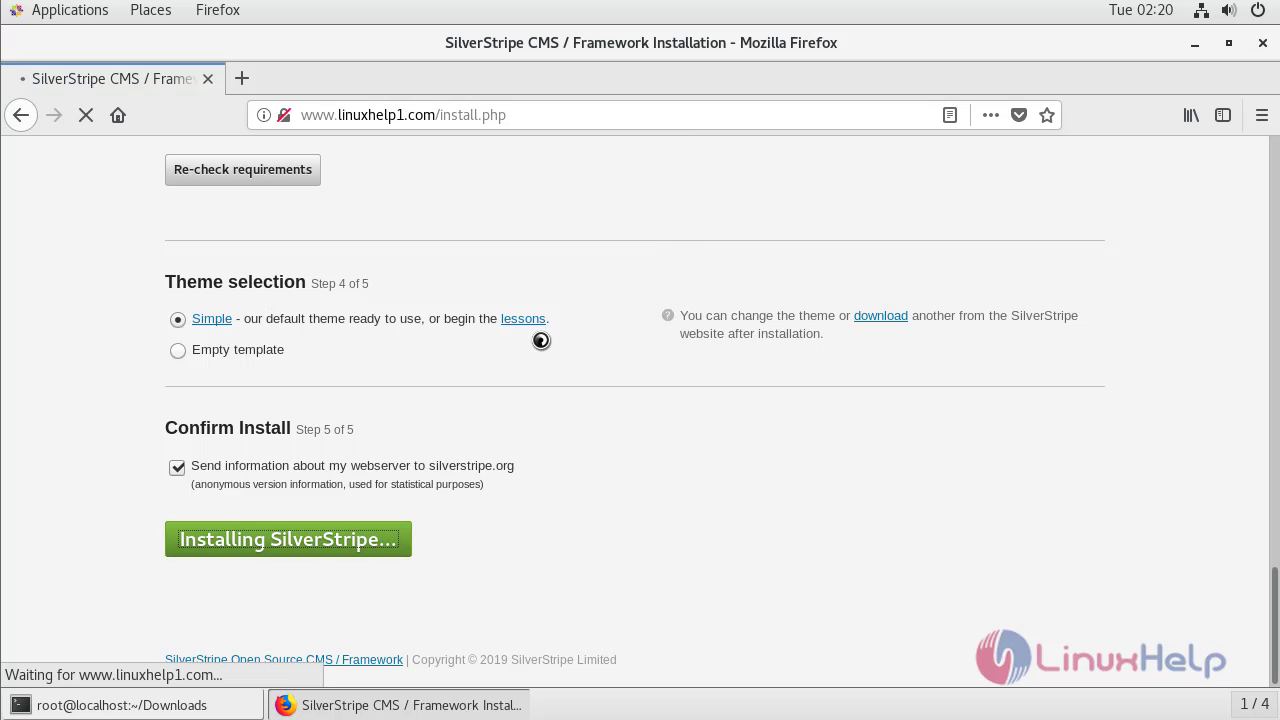Select the Simple theme radio button
This screenshot has height=720, width=1280.
[x=178, y=320]
